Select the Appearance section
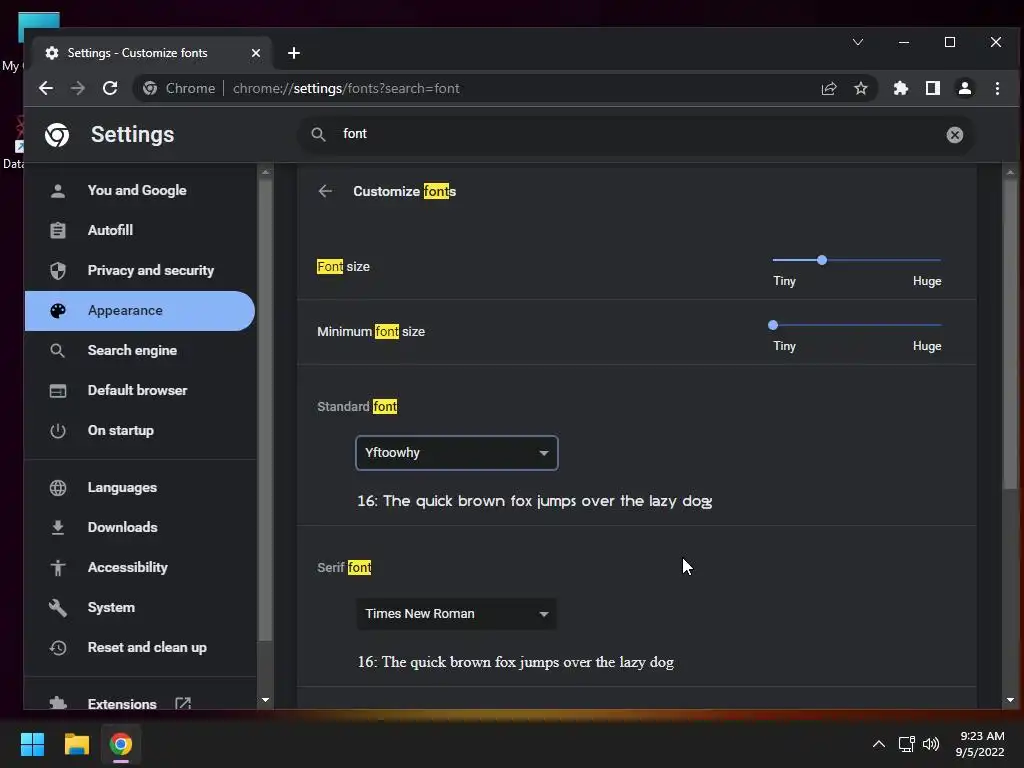 (140, 310)
